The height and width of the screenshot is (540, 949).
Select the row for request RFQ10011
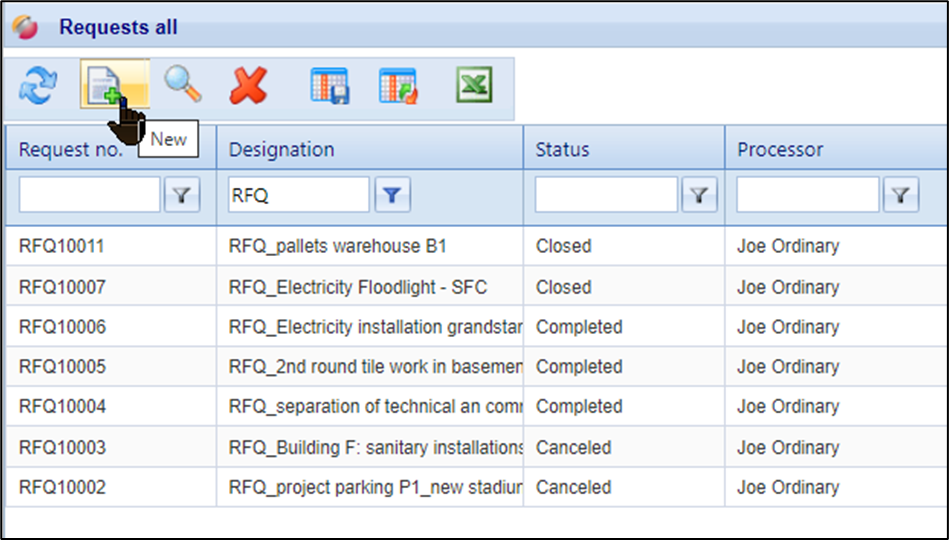62,247
